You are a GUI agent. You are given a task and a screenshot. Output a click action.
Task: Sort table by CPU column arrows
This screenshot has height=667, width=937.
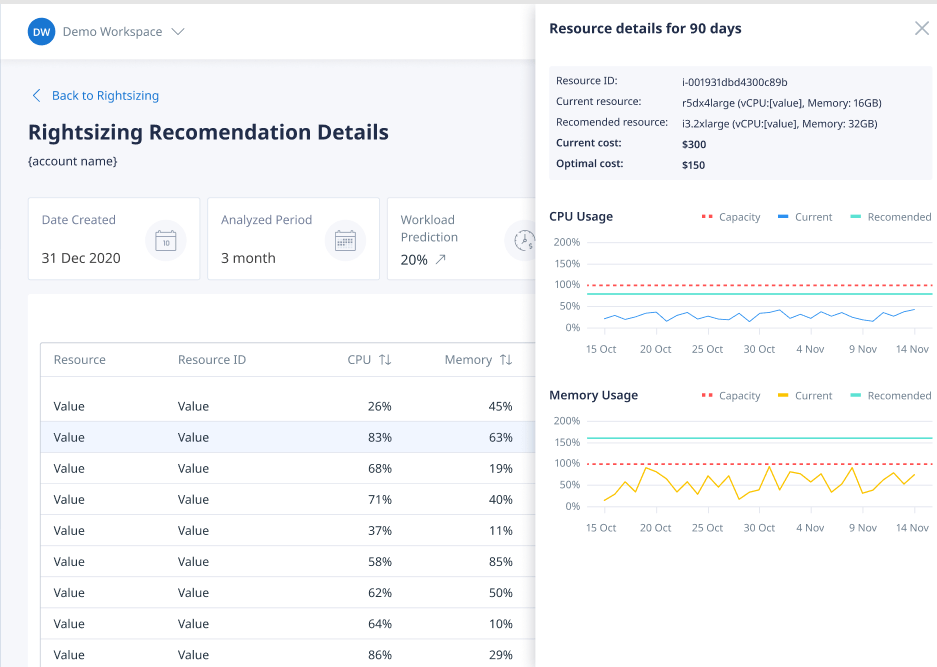385,360
